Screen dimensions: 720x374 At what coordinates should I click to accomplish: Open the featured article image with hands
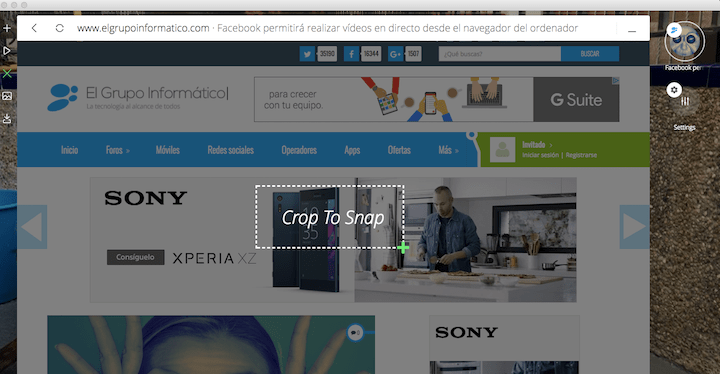(x=211, y=345)
